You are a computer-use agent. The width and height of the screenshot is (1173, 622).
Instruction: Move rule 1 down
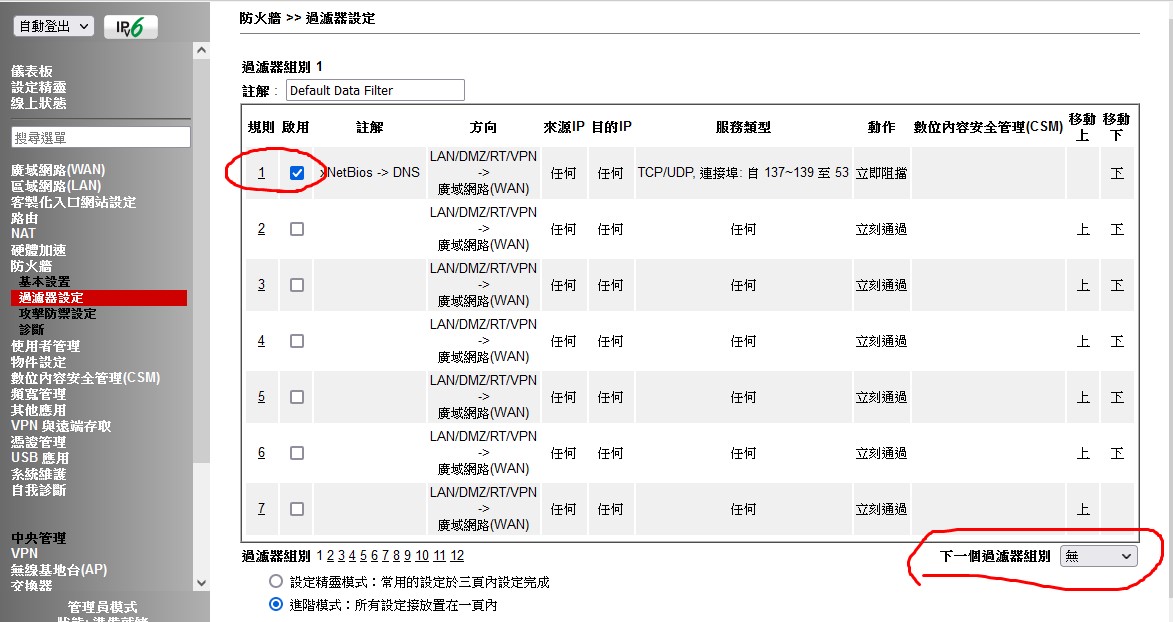pos(1117,173)
